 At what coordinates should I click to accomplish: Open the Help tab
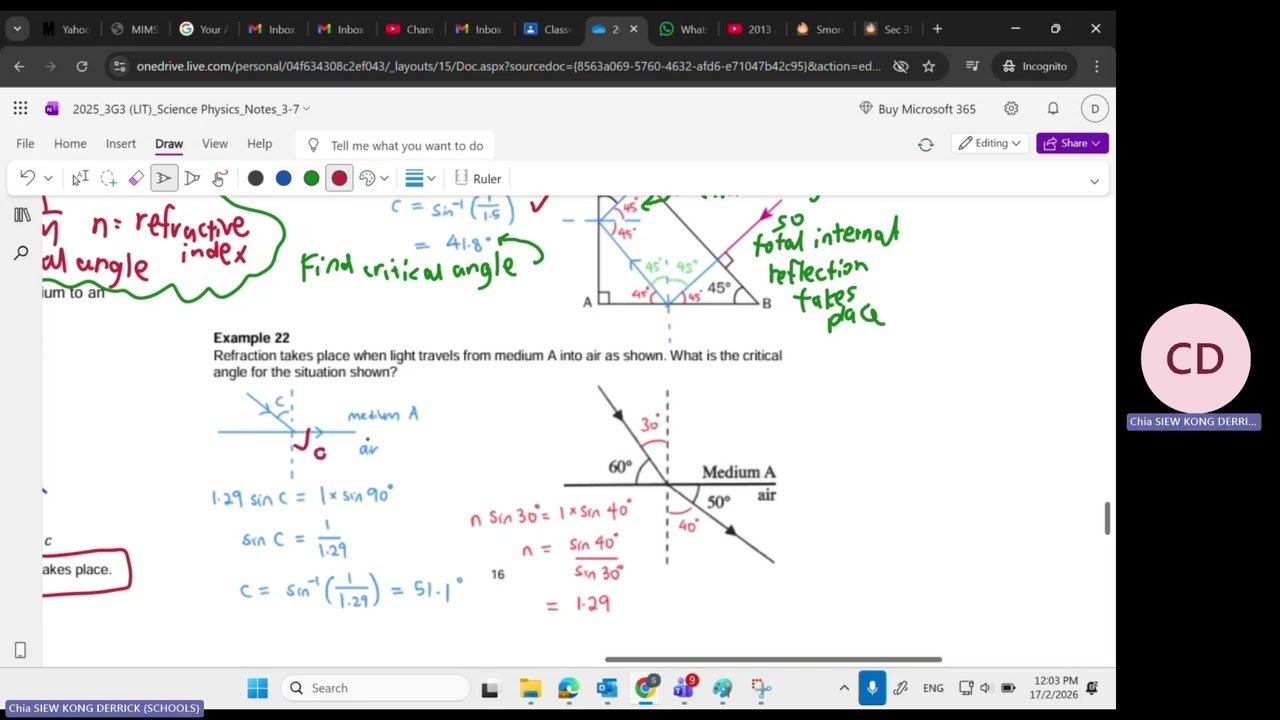tap(259, 143)
